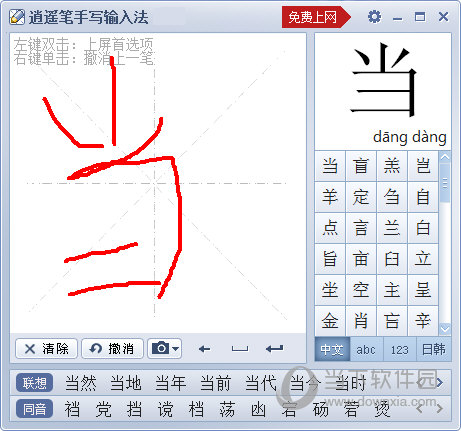This screenshot has height=431, width=461.
Task: Insert a space with the space-bar icon
Action: (240, 349)
